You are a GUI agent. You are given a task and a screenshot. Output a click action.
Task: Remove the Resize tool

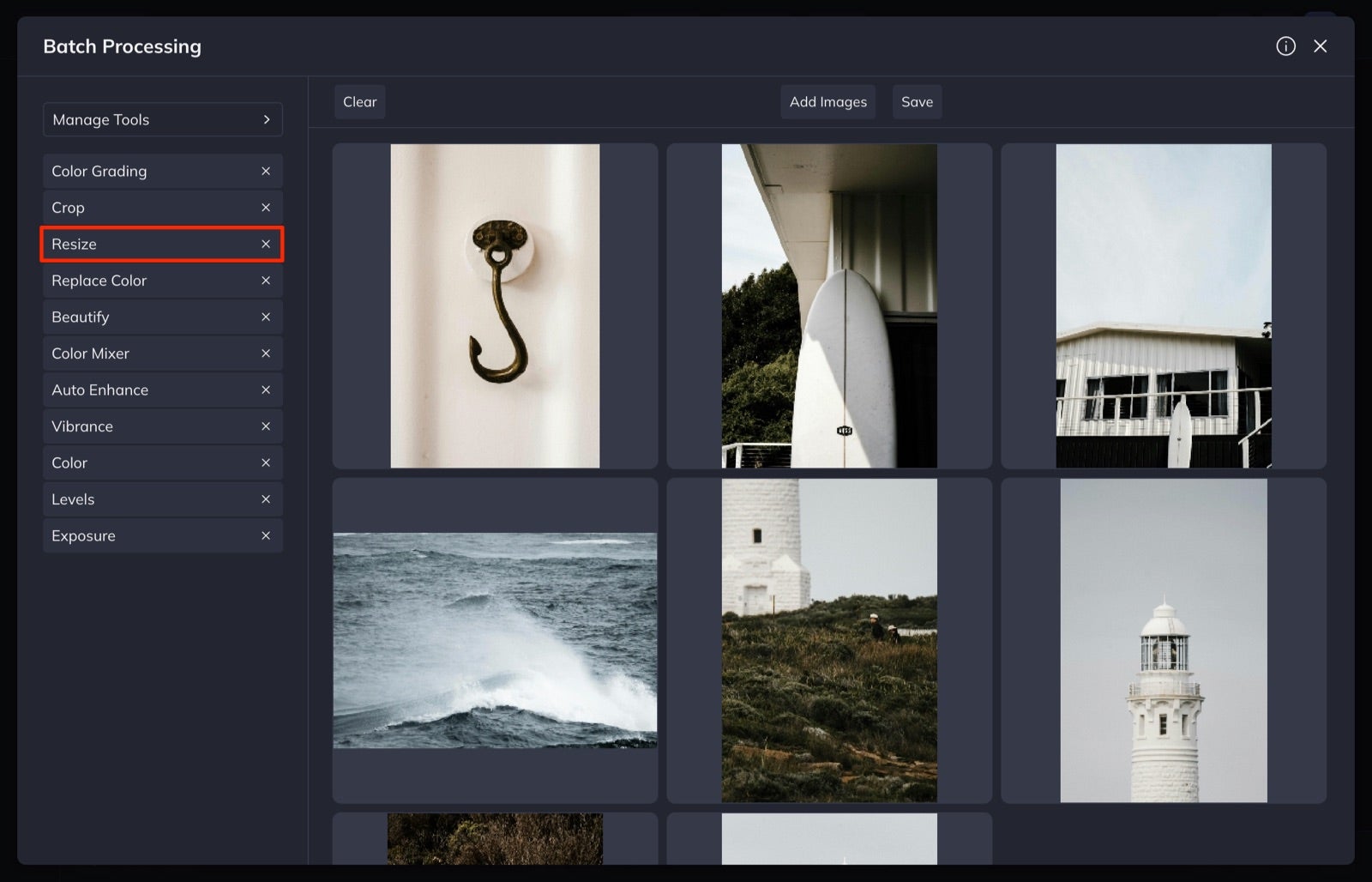point(266,244)
